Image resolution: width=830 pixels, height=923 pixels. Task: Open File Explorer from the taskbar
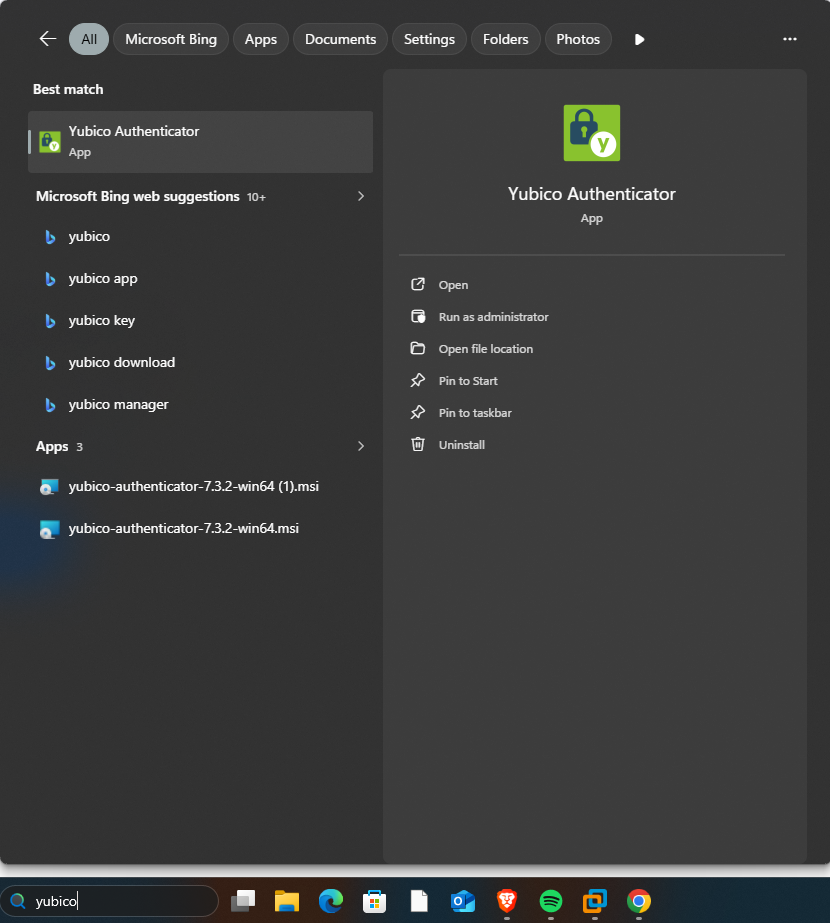tap(288, 901)
